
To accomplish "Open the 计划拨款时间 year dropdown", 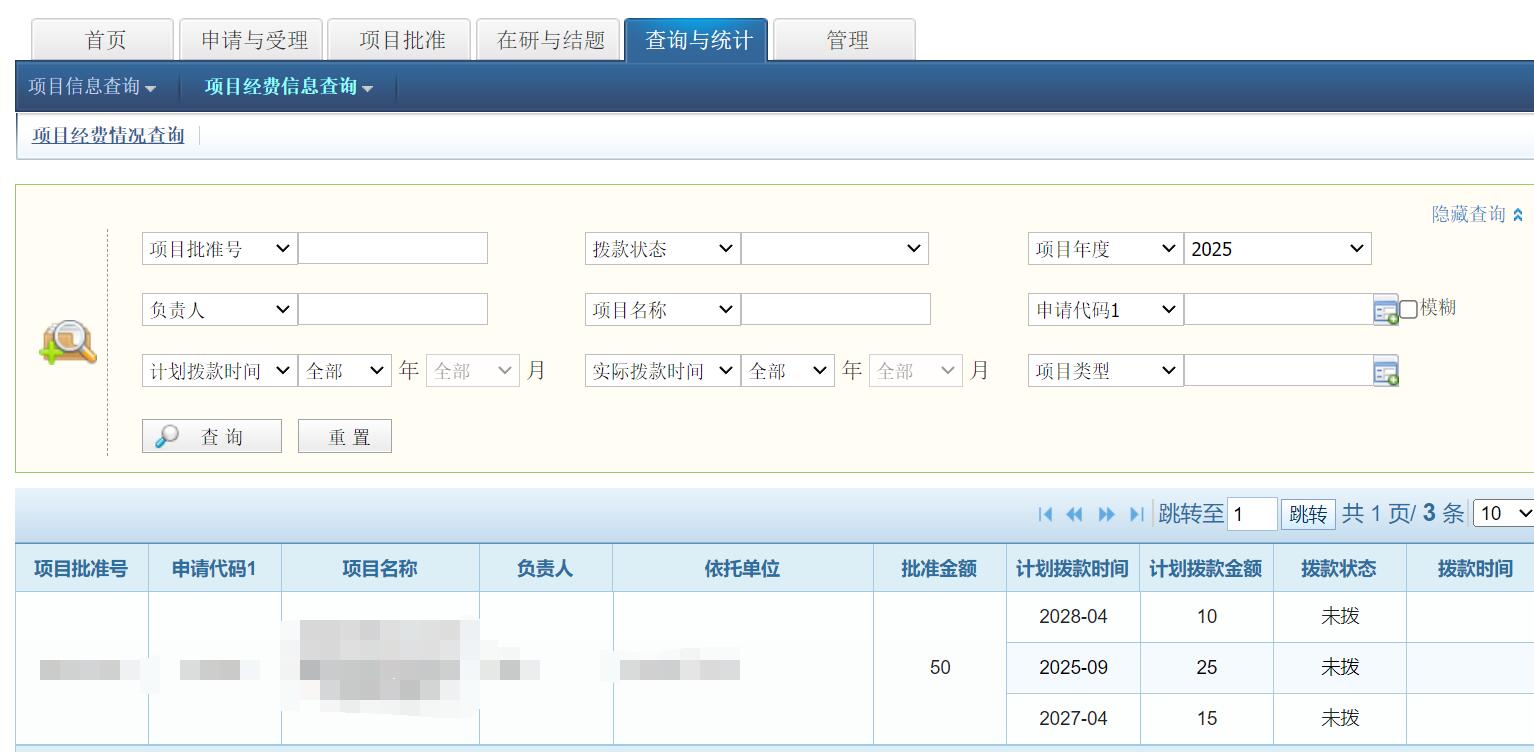I will [x=344, y=371].
